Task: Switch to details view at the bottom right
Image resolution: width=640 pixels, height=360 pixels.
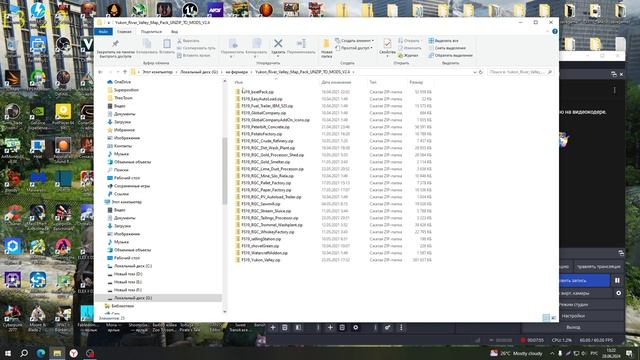Action: [546, 318]
